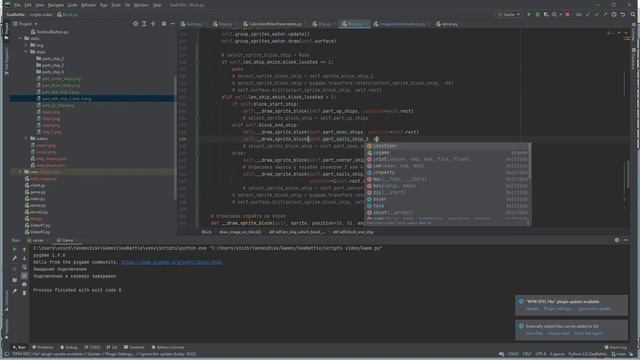Open the pygame contribute link in console
640x360 pixels.
coord(172,262)
